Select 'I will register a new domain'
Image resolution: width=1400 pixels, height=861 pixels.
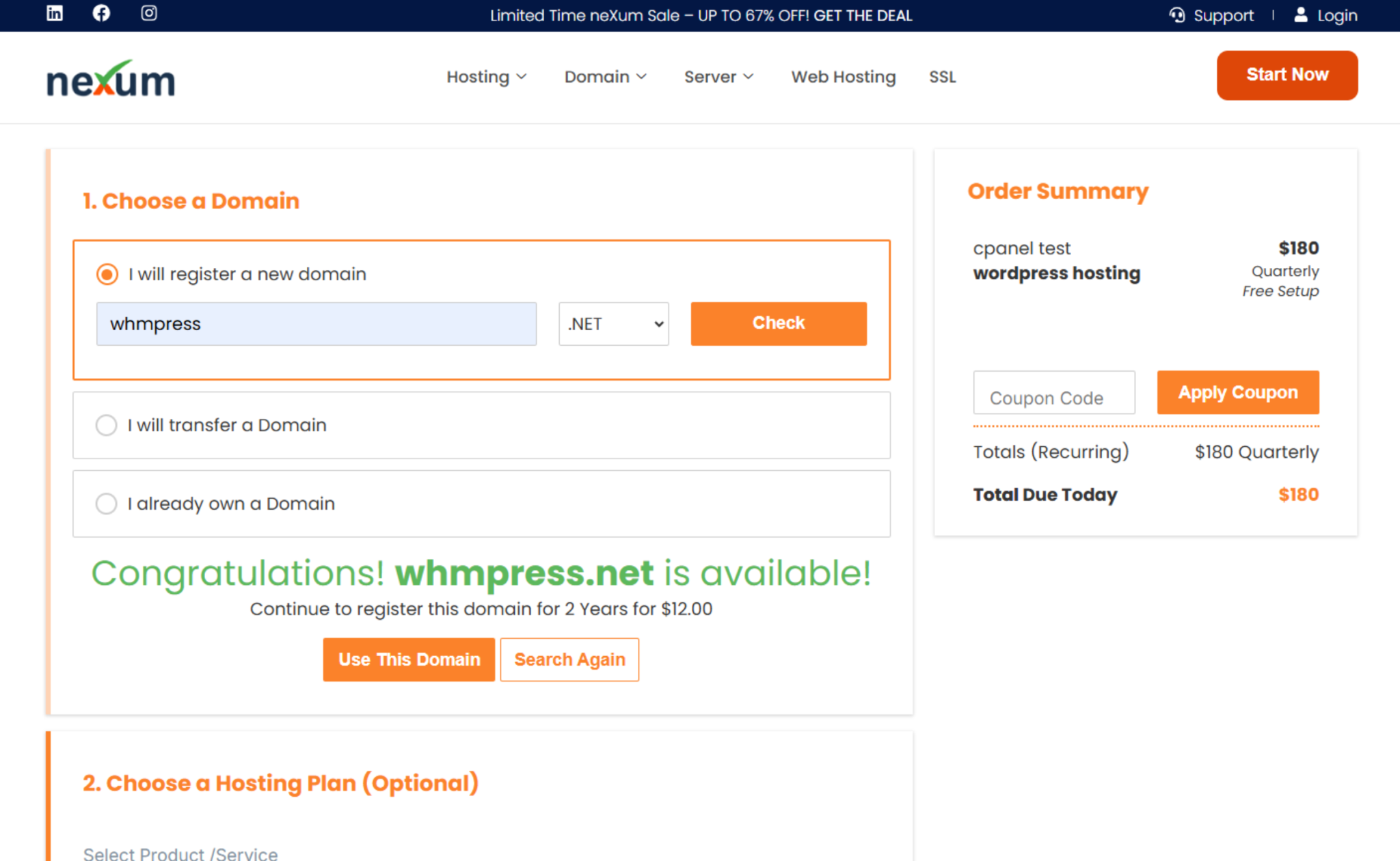[x=107, y=274]
